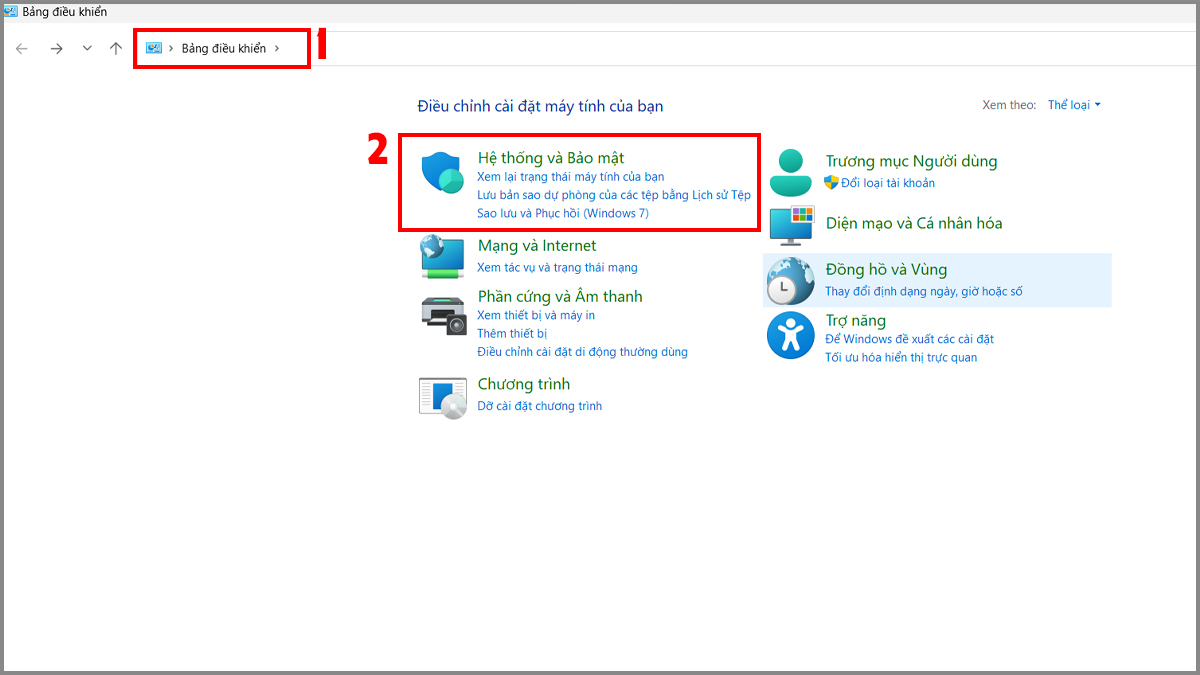Click the Diện mạo và Cá nhân hóa monitor icon
This screenshot has width=1200, height=675.
[791, 227]
